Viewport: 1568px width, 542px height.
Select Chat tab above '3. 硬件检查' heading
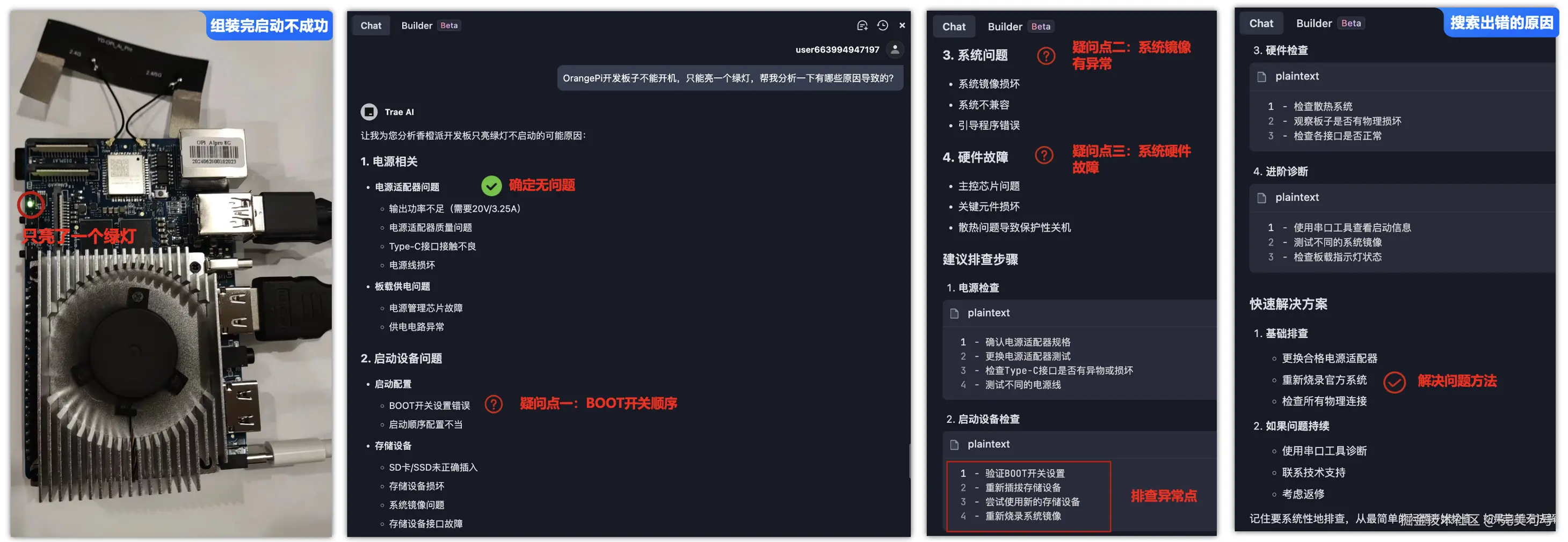click(1261, 23)
